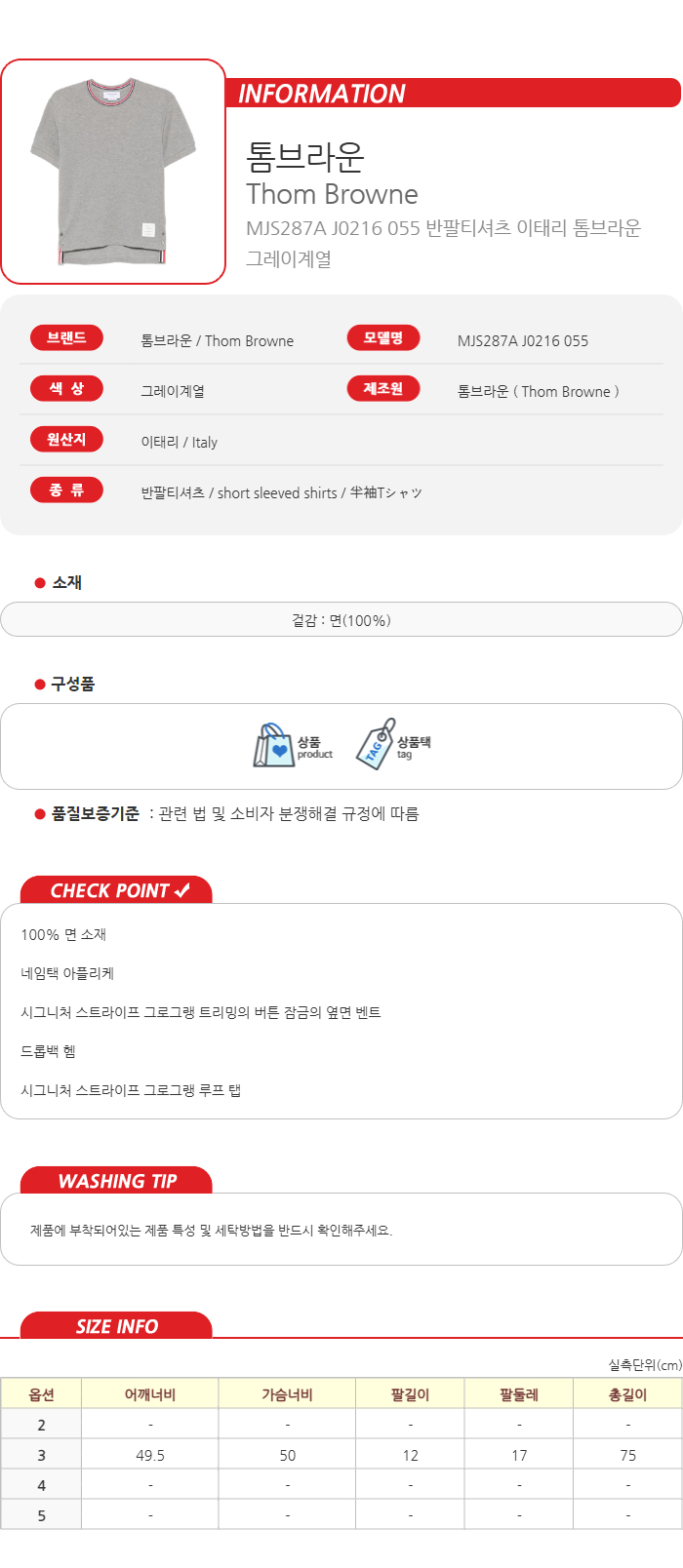Click the 색상 red label badge
683x1568 pixels.
pos(66,389)
